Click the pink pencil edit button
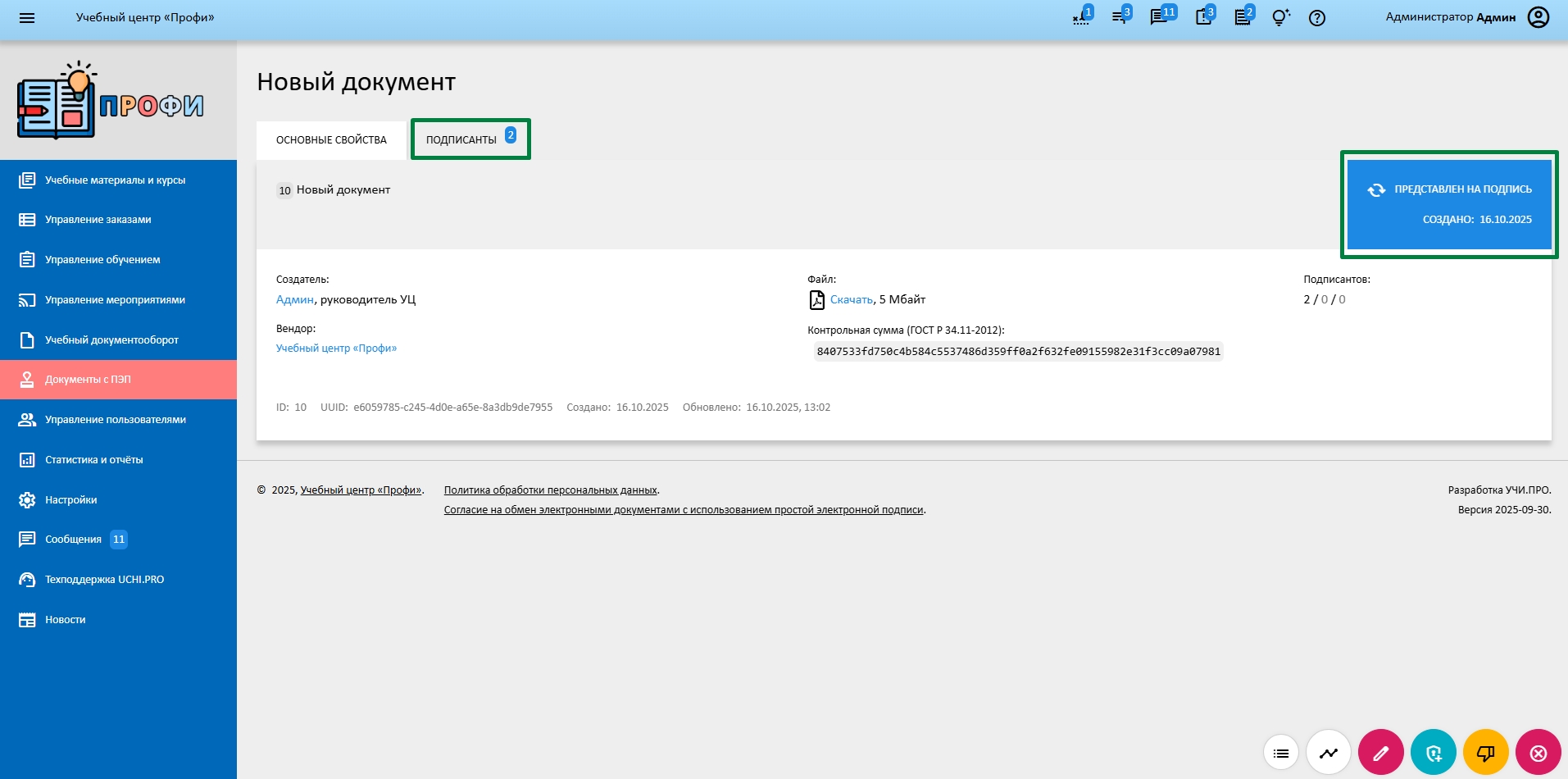The image size is (1568, 779). pos(1380,752)
